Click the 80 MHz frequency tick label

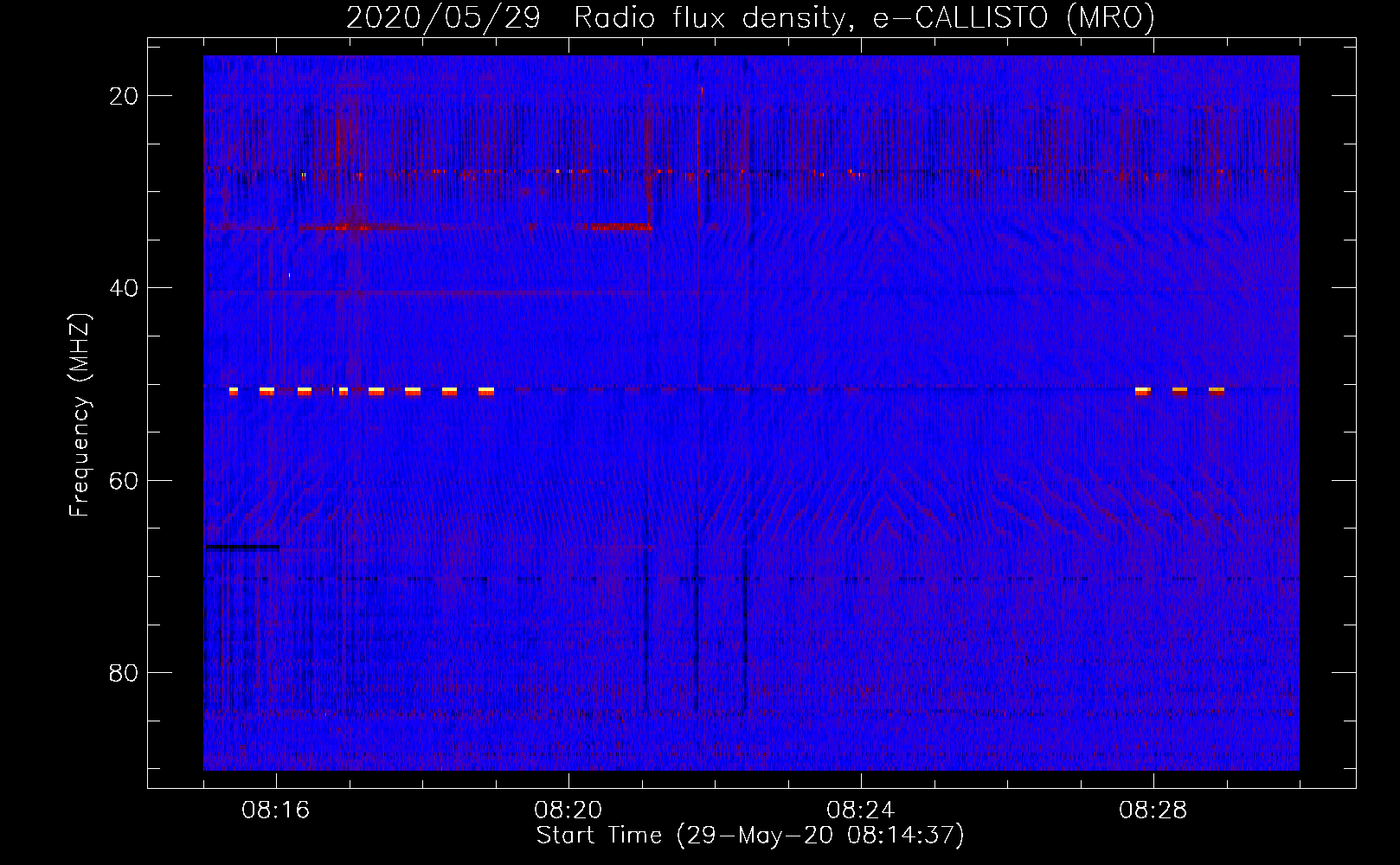[124, 672]
